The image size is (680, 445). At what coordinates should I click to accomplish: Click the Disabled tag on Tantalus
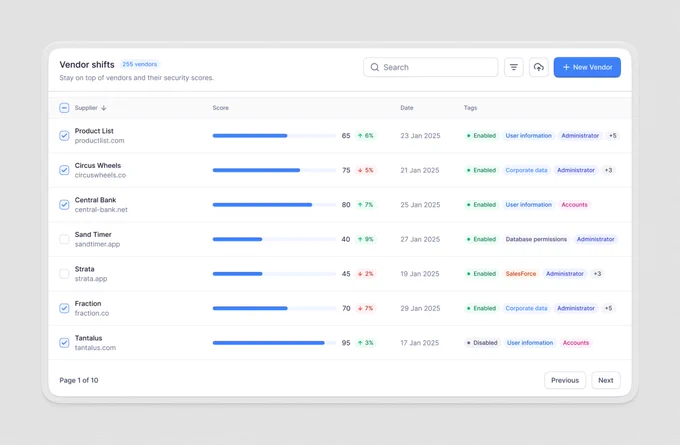tap(482, 343)
